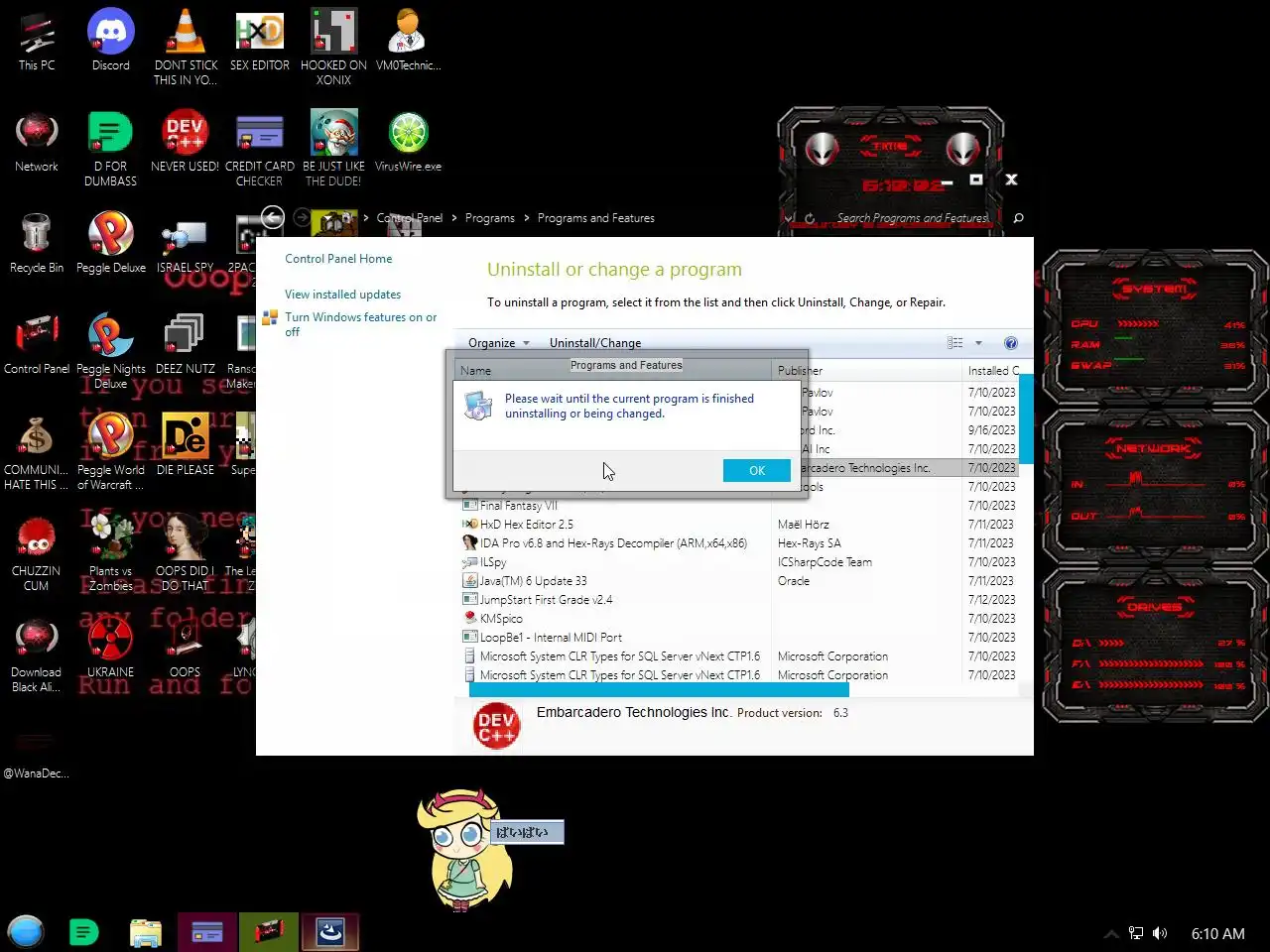Select the IDA Pro v6.8 program row
Screen dimensions: 1270x952
740,543
